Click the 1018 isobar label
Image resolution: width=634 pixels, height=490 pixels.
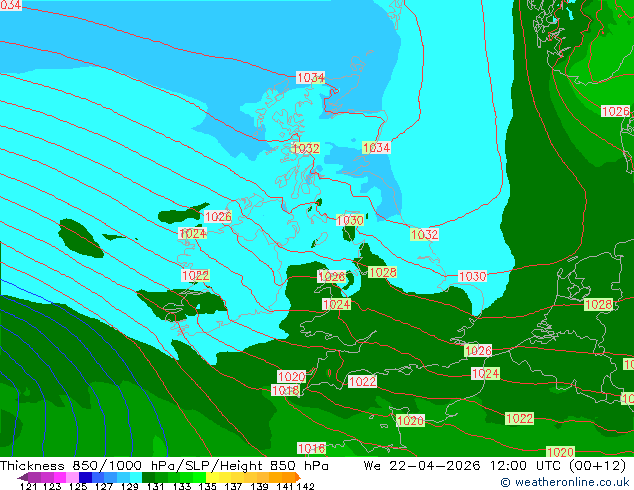(x=285, y=390)
